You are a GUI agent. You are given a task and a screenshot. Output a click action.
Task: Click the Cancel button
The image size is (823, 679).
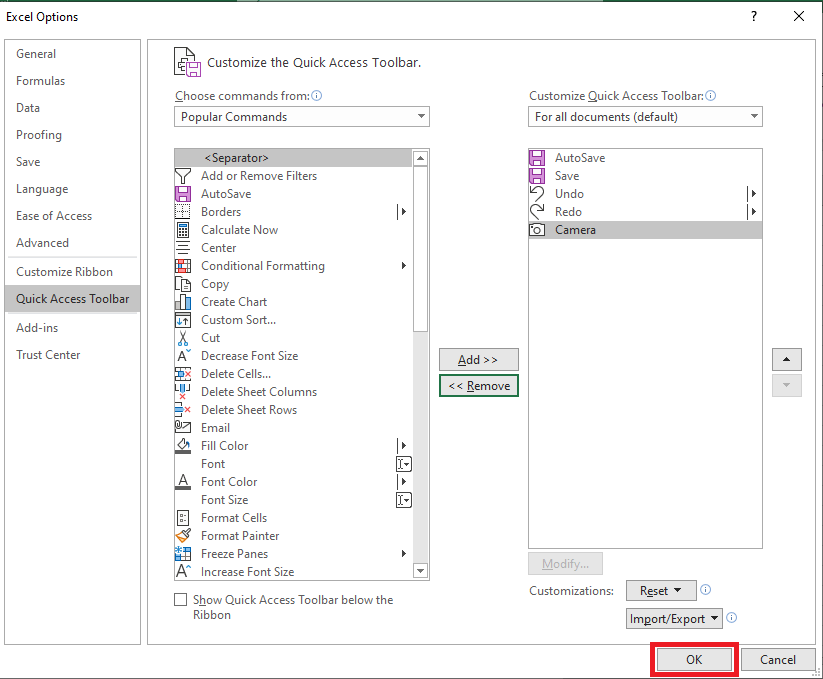pyautogui.click(x=778, y=660)
